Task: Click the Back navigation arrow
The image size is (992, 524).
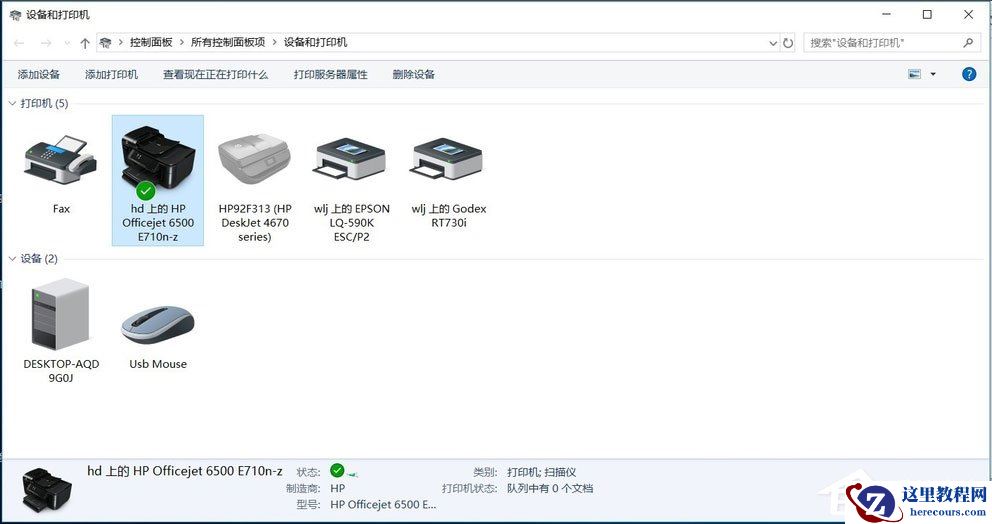Action: pyautogui.click(x=19, y=43)
